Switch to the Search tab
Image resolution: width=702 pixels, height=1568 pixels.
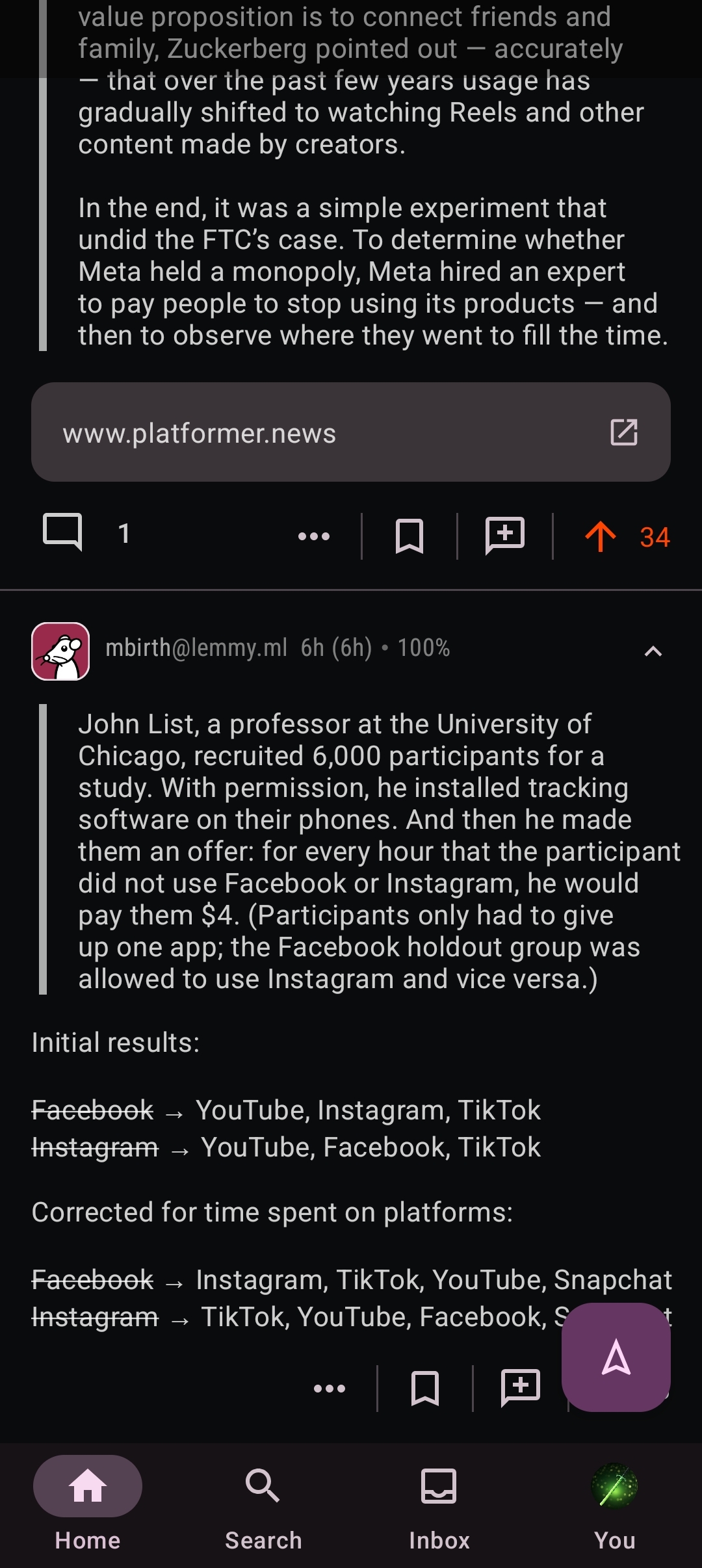tap(263, 1502)
